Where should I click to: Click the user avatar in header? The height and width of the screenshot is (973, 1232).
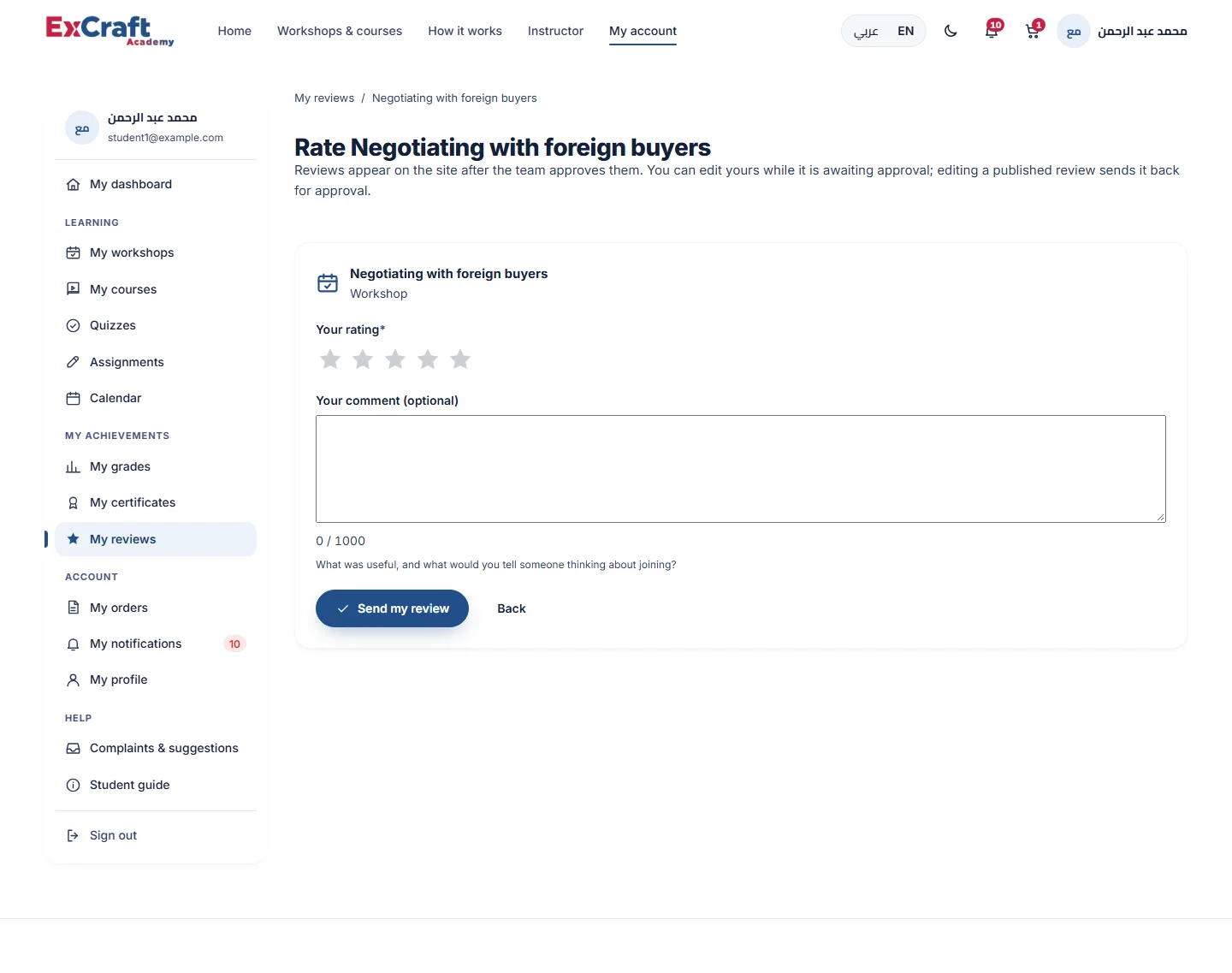click(1074, 32)
